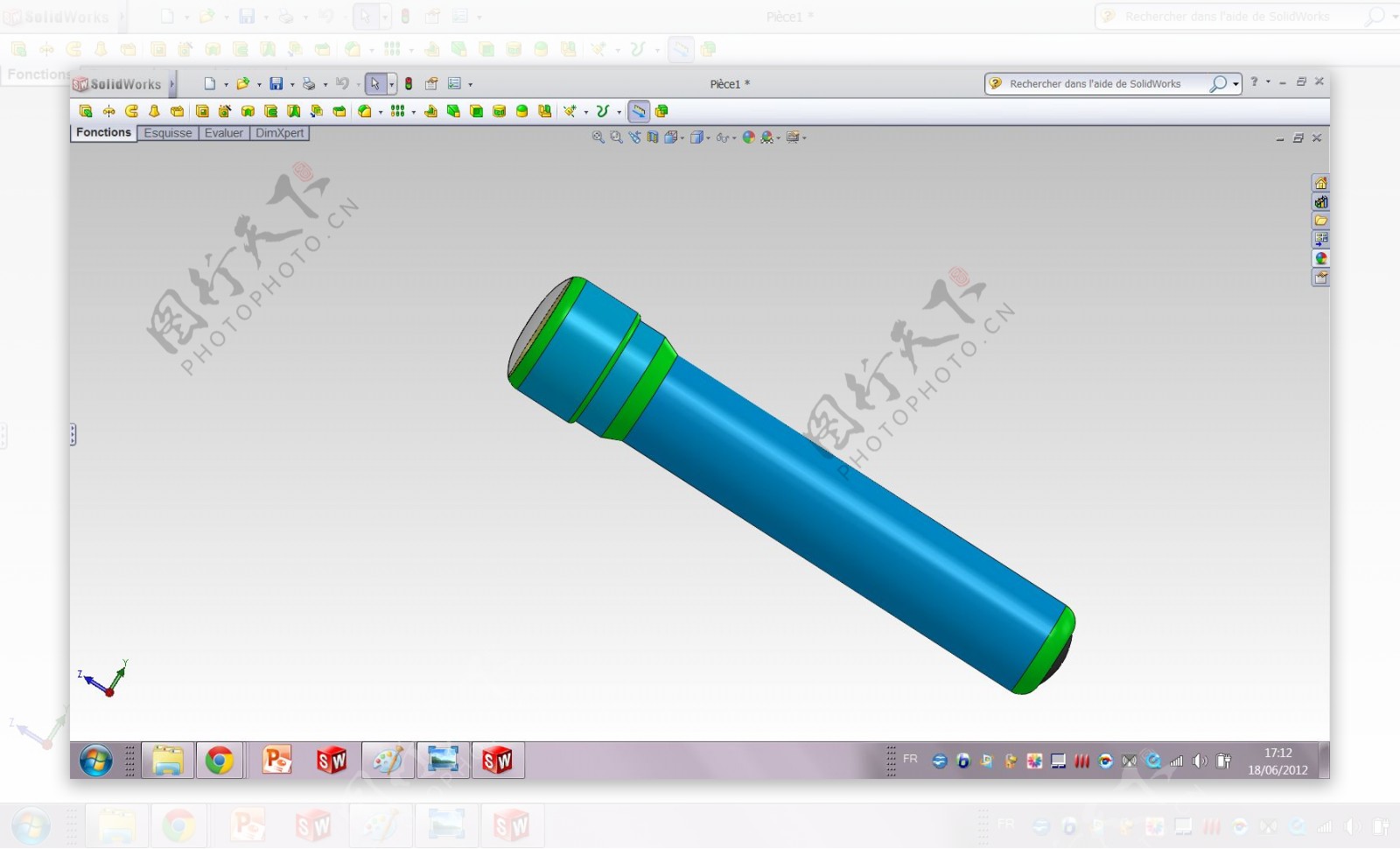Expand the SolidWorks logo menu flyout arrow
The height and width of the screenshot is (849, 1400).
[x=172, y=84]
